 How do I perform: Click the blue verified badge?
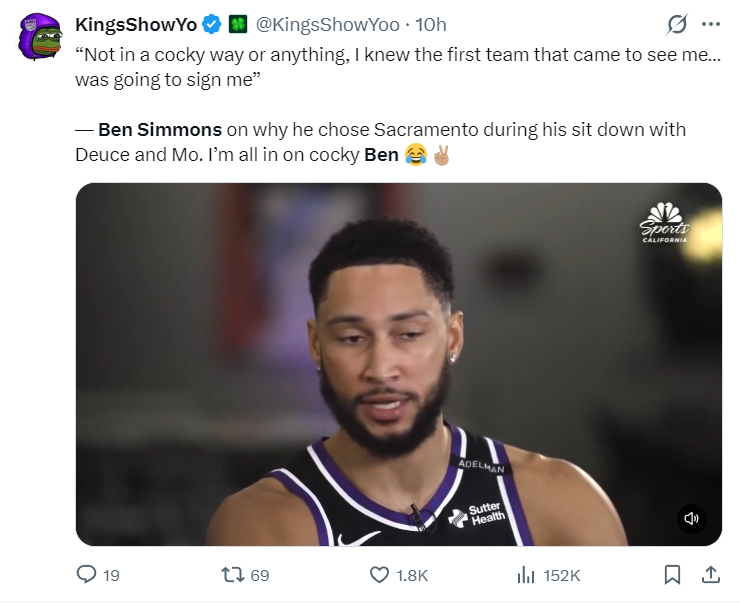[x=212, y=25]
